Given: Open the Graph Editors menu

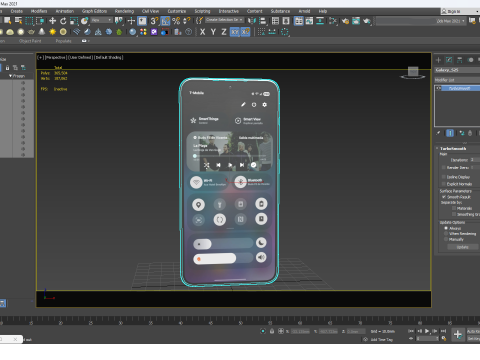Looking at the screenshot, I should point(94,11).
